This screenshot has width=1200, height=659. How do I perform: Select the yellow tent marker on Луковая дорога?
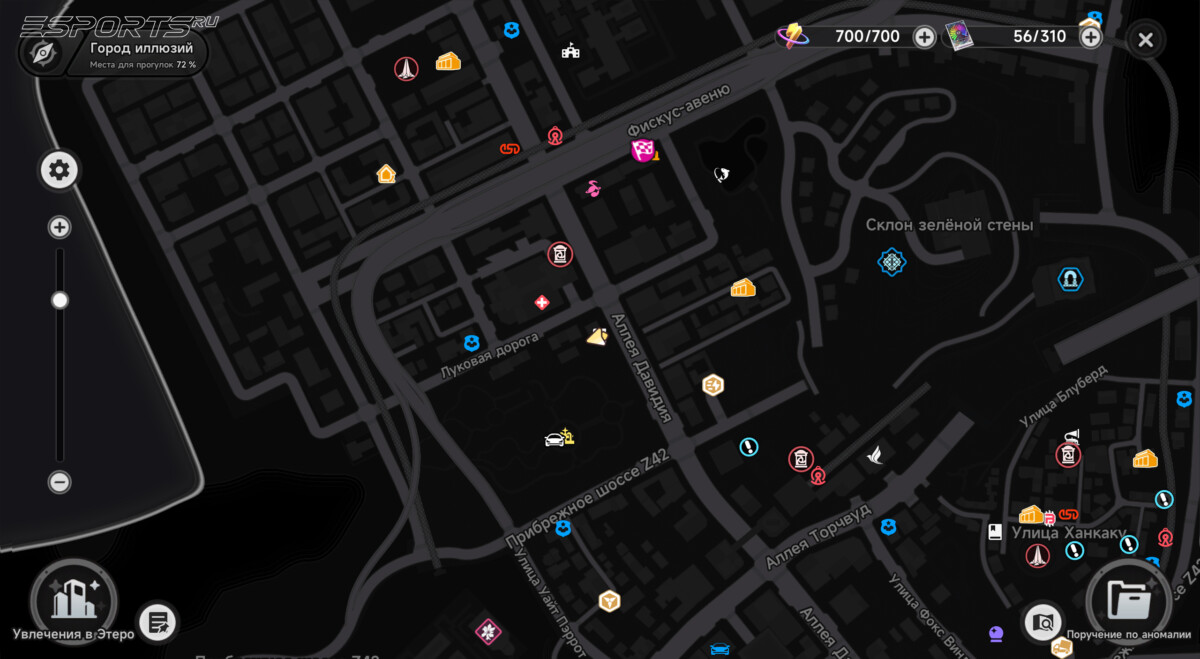[x=597, y=336]
